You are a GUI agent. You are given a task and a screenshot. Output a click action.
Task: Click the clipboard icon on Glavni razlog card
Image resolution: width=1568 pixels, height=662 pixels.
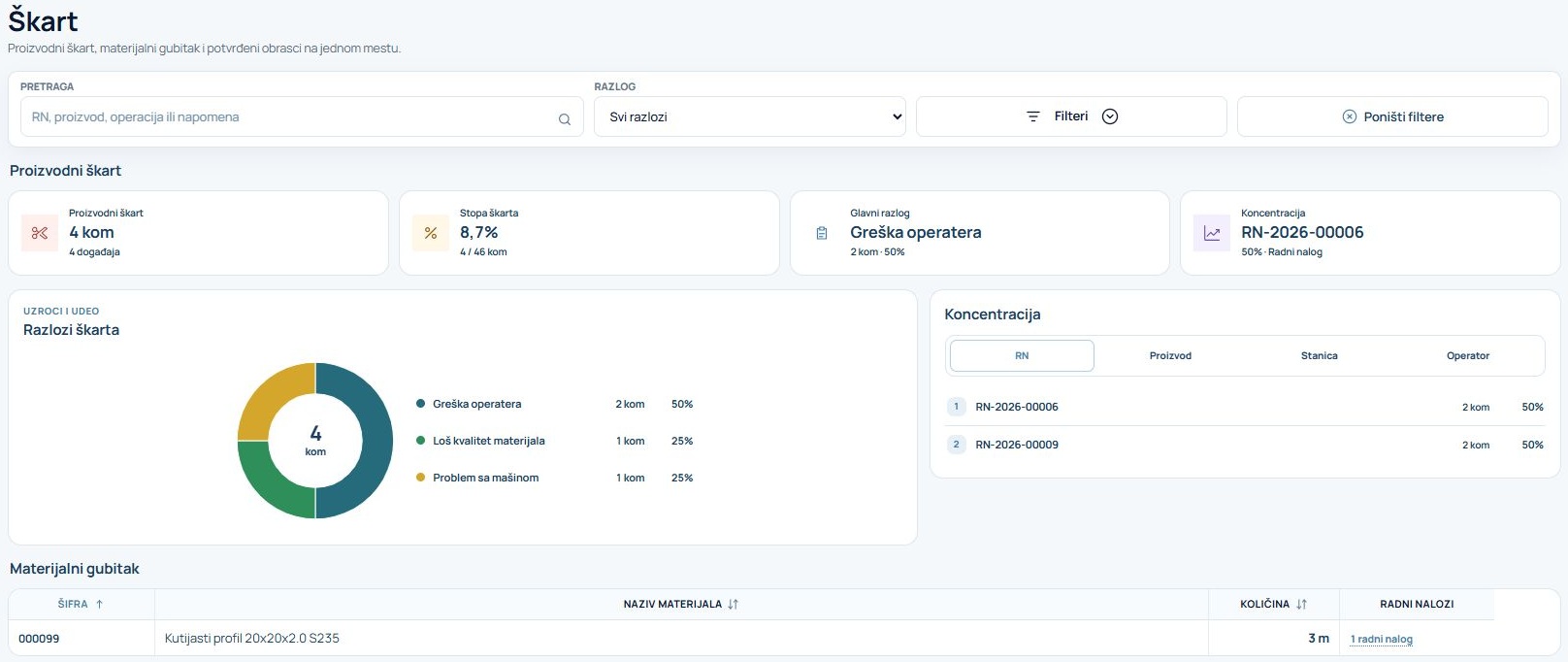pos(822,233)
